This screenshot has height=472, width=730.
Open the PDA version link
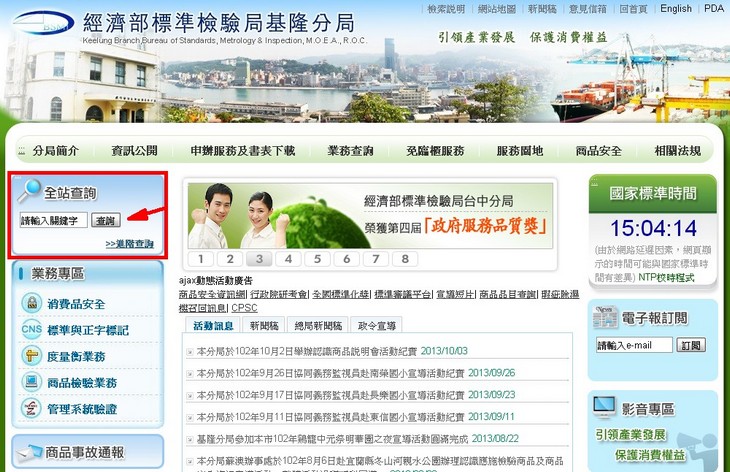click(713, 8)
